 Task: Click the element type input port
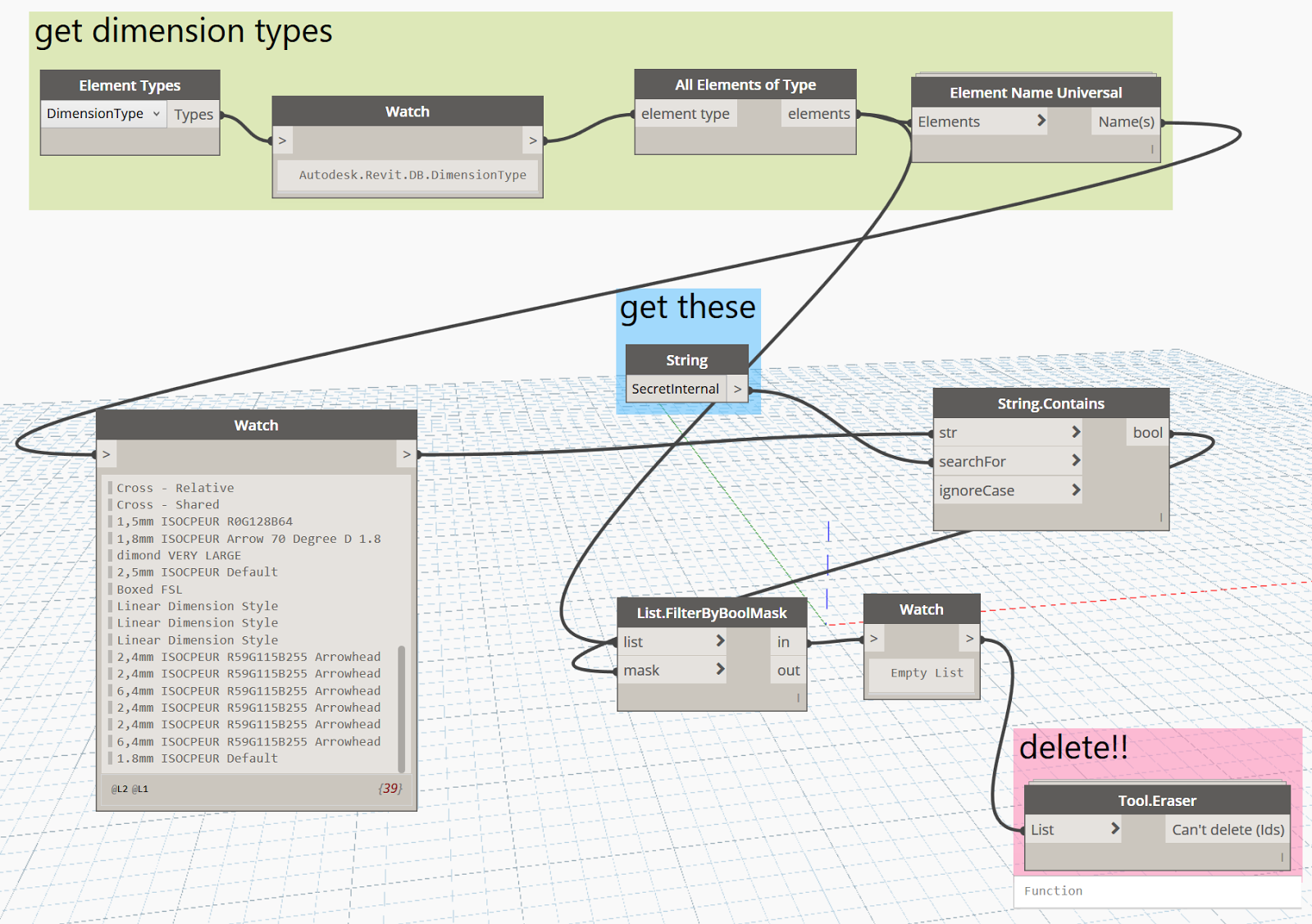(x=686, y=114)
